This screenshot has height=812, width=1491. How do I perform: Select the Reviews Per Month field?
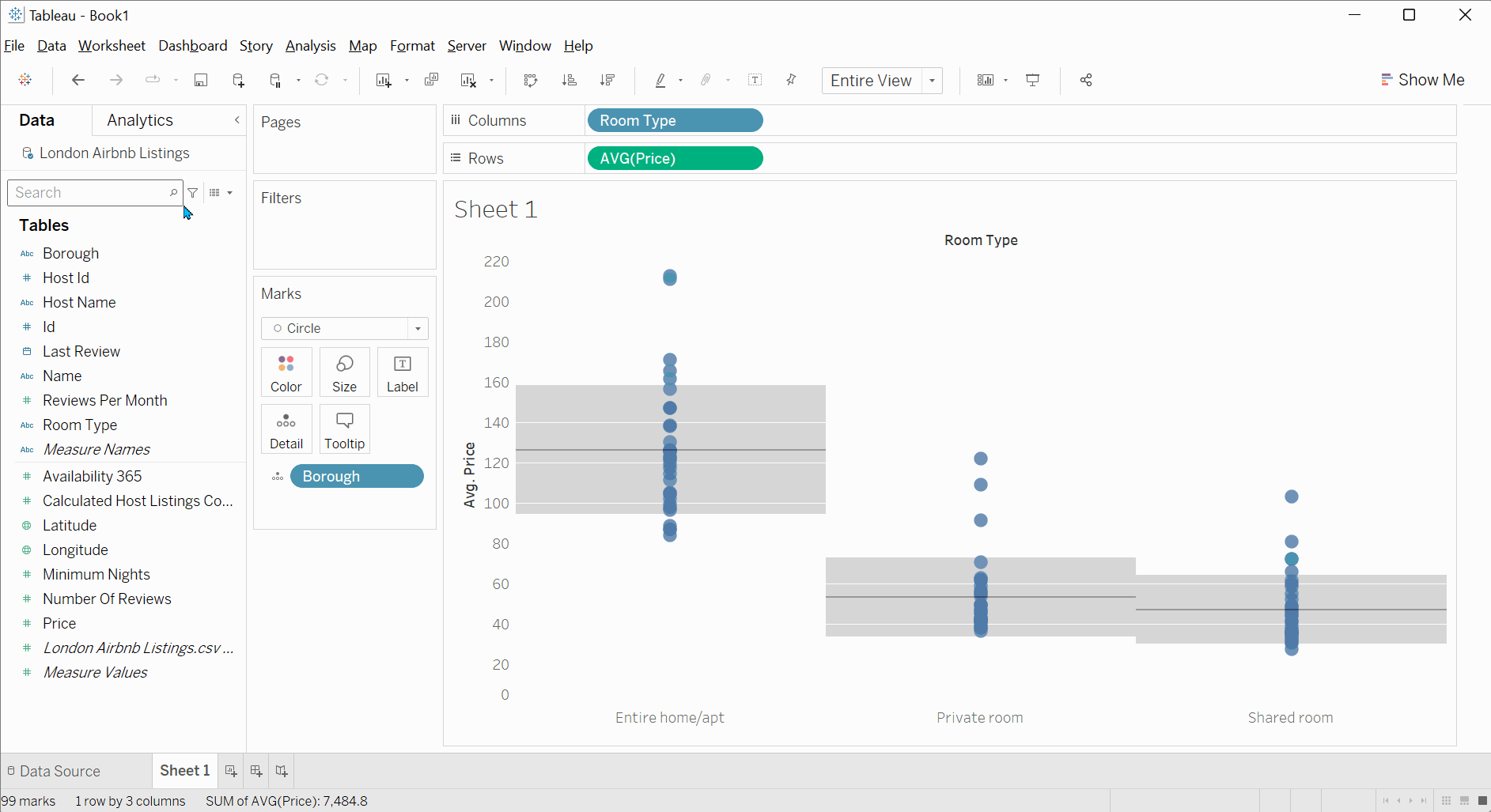(x=105, y=400)
